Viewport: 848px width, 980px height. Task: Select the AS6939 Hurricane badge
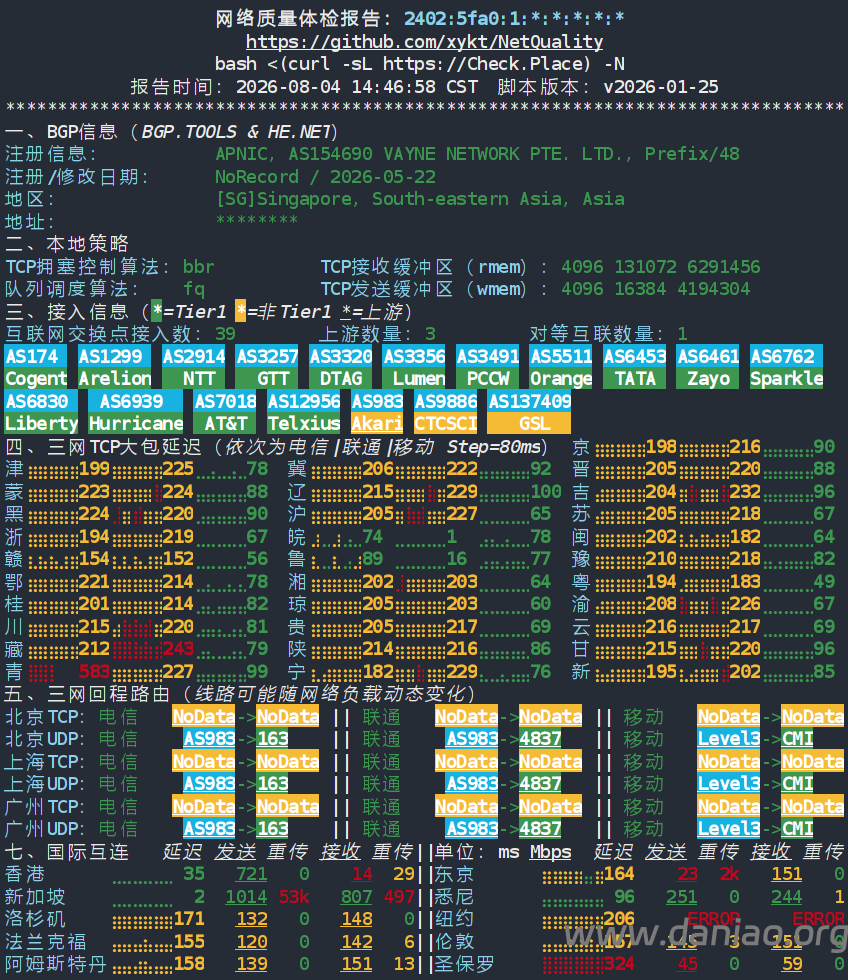click(136, 412)
